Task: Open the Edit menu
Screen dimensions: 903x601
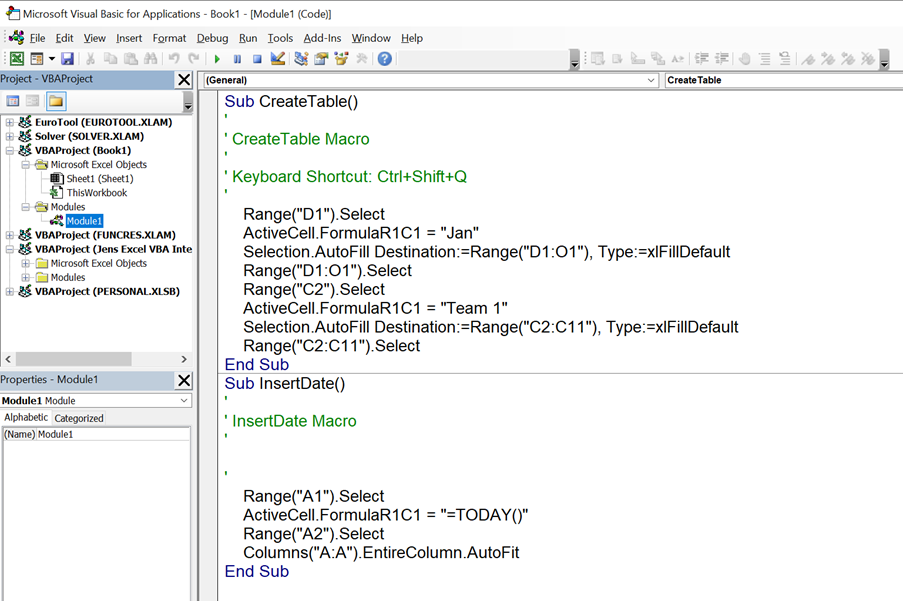Action: [x=64, y=38]
